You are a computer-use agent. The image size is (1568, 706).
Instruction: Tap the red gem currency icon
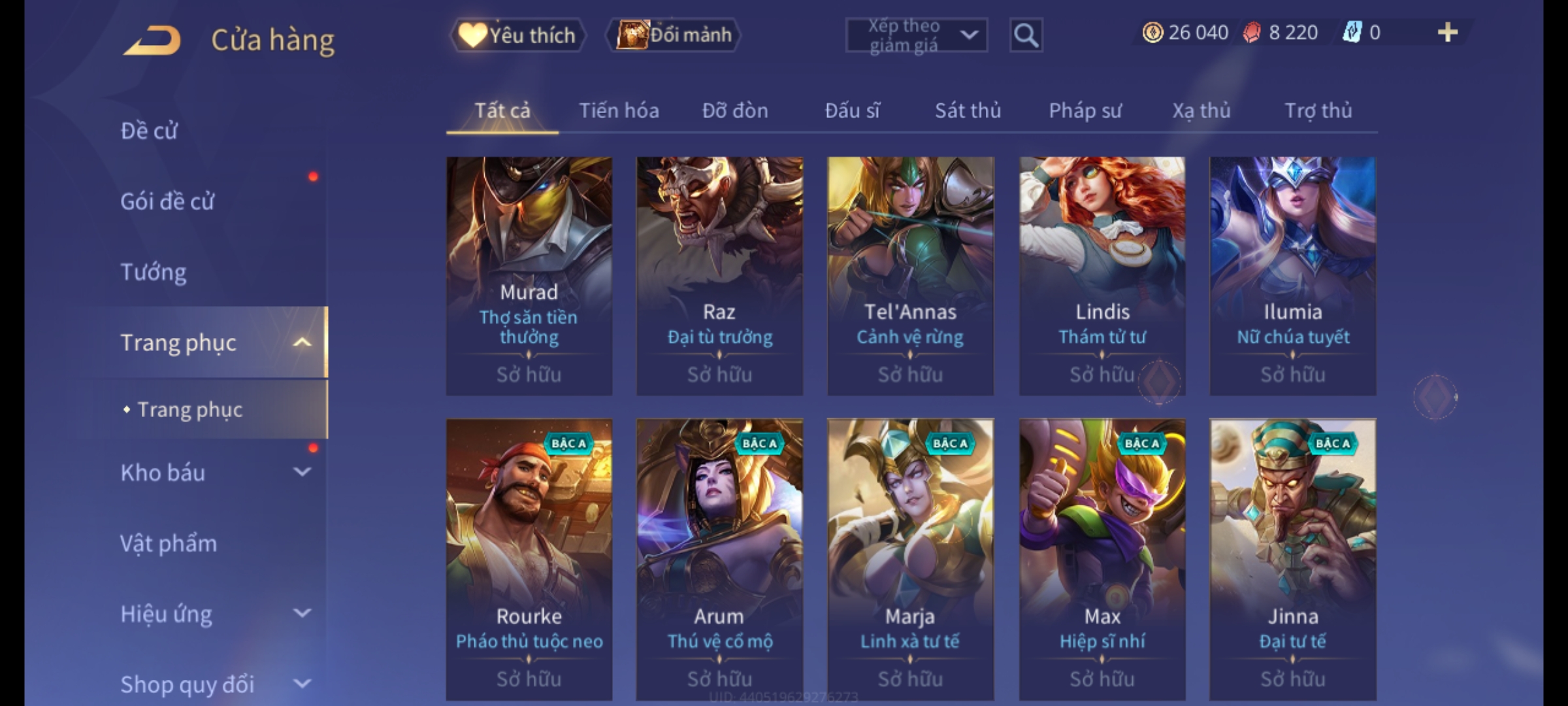point(1252,32)
